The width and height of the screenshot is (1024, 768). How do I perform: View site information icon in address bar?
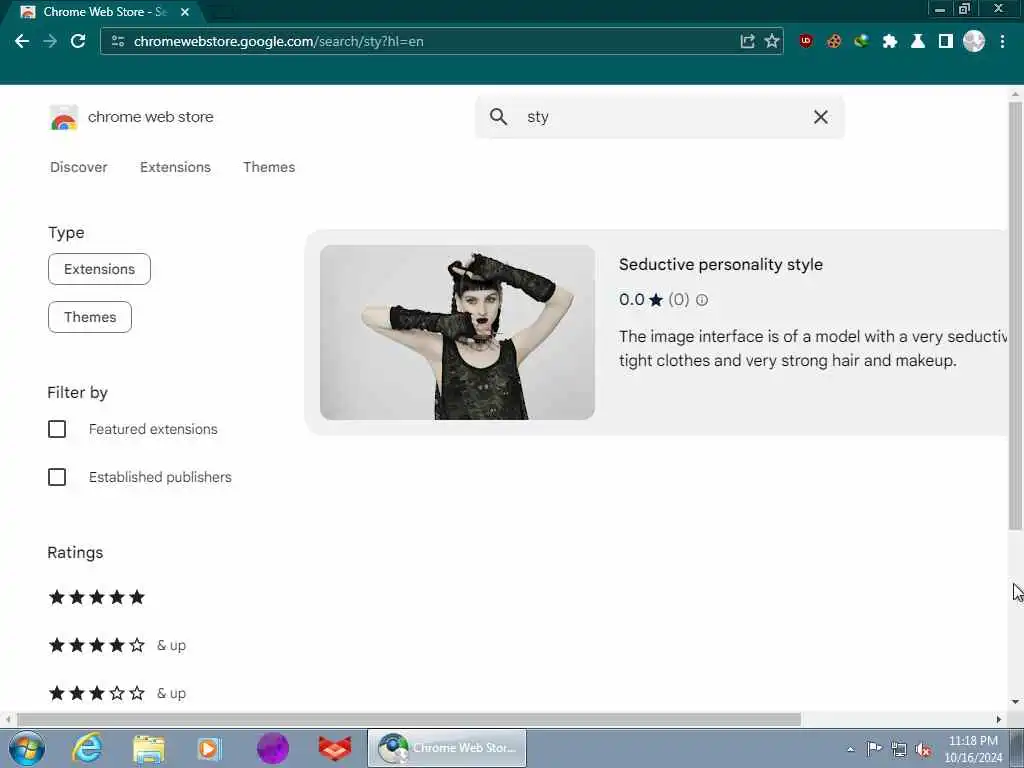click(x=118, y=41)
